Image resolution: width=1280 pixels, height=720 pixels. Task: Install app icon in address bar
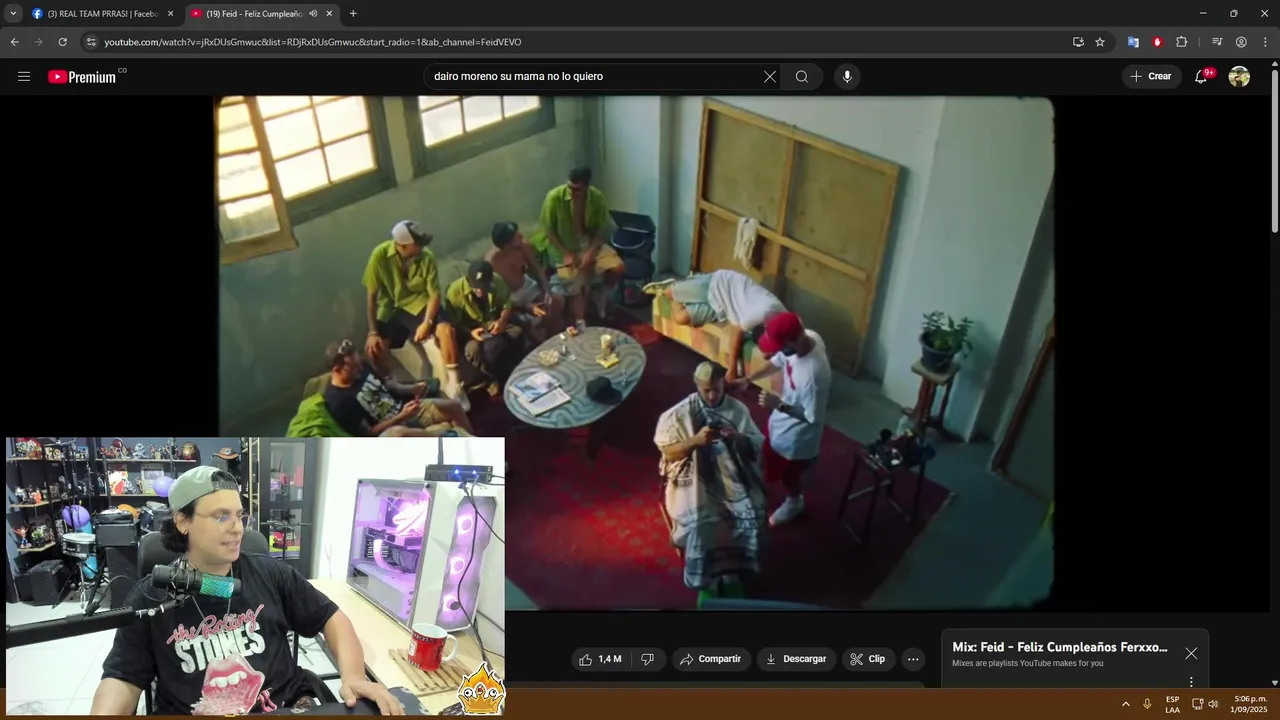tap(1078, 42)
